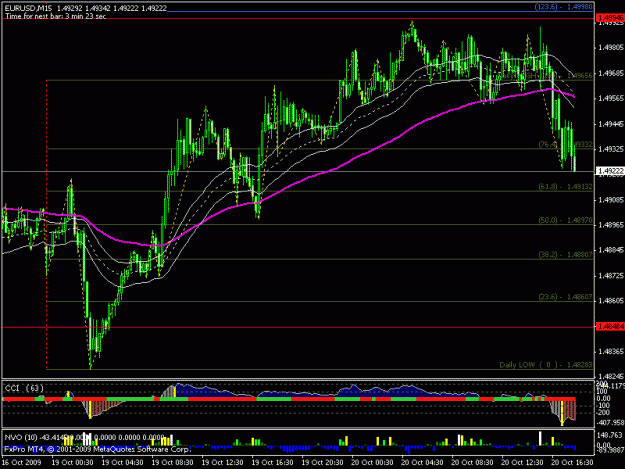Screen dimensions: 625x469
Task: Click the 148.763 NVO scale value
Action: (610, 435)
